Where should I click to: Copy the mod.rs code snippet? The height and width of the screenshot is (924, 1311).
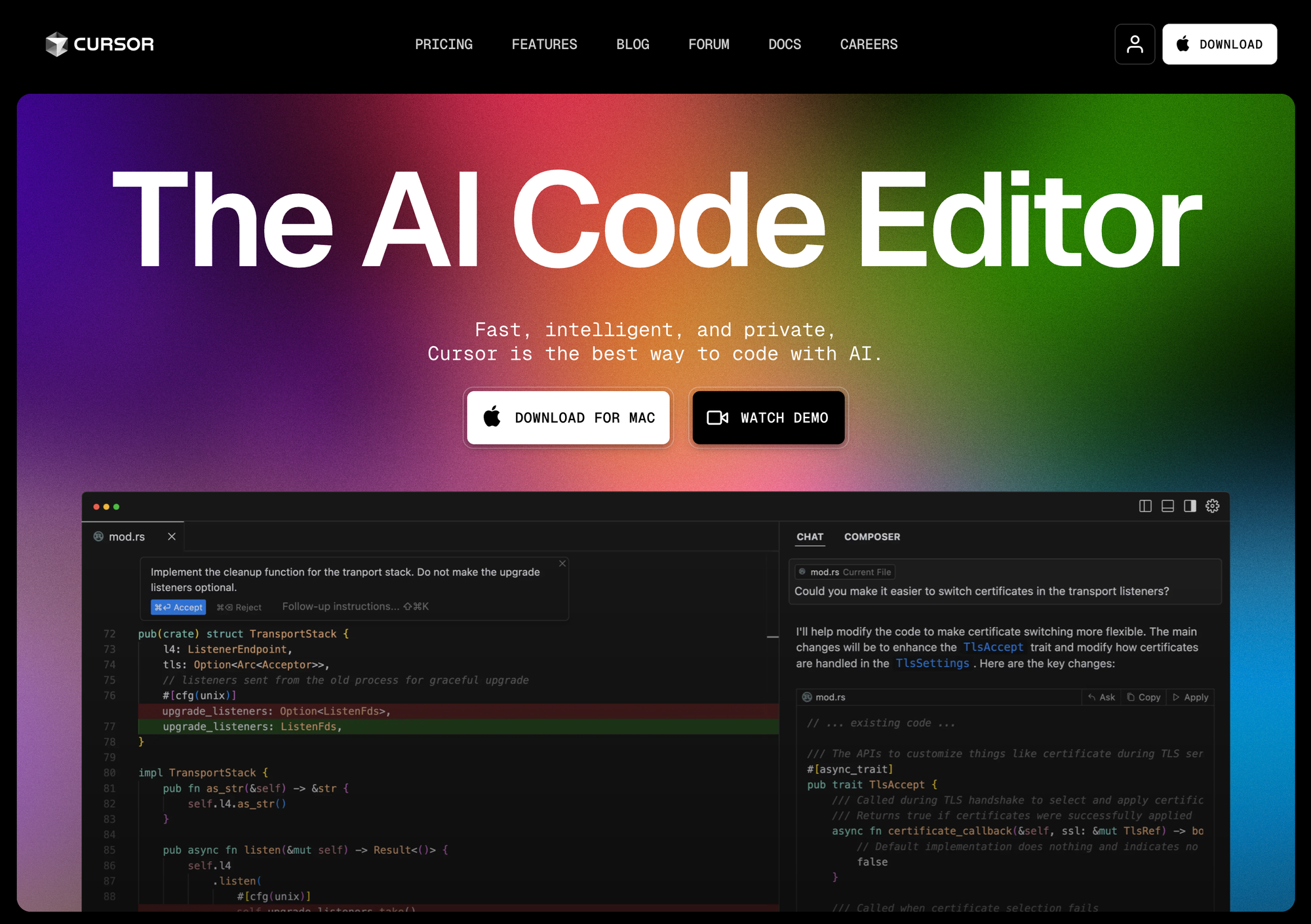[x=1144, y=697]
